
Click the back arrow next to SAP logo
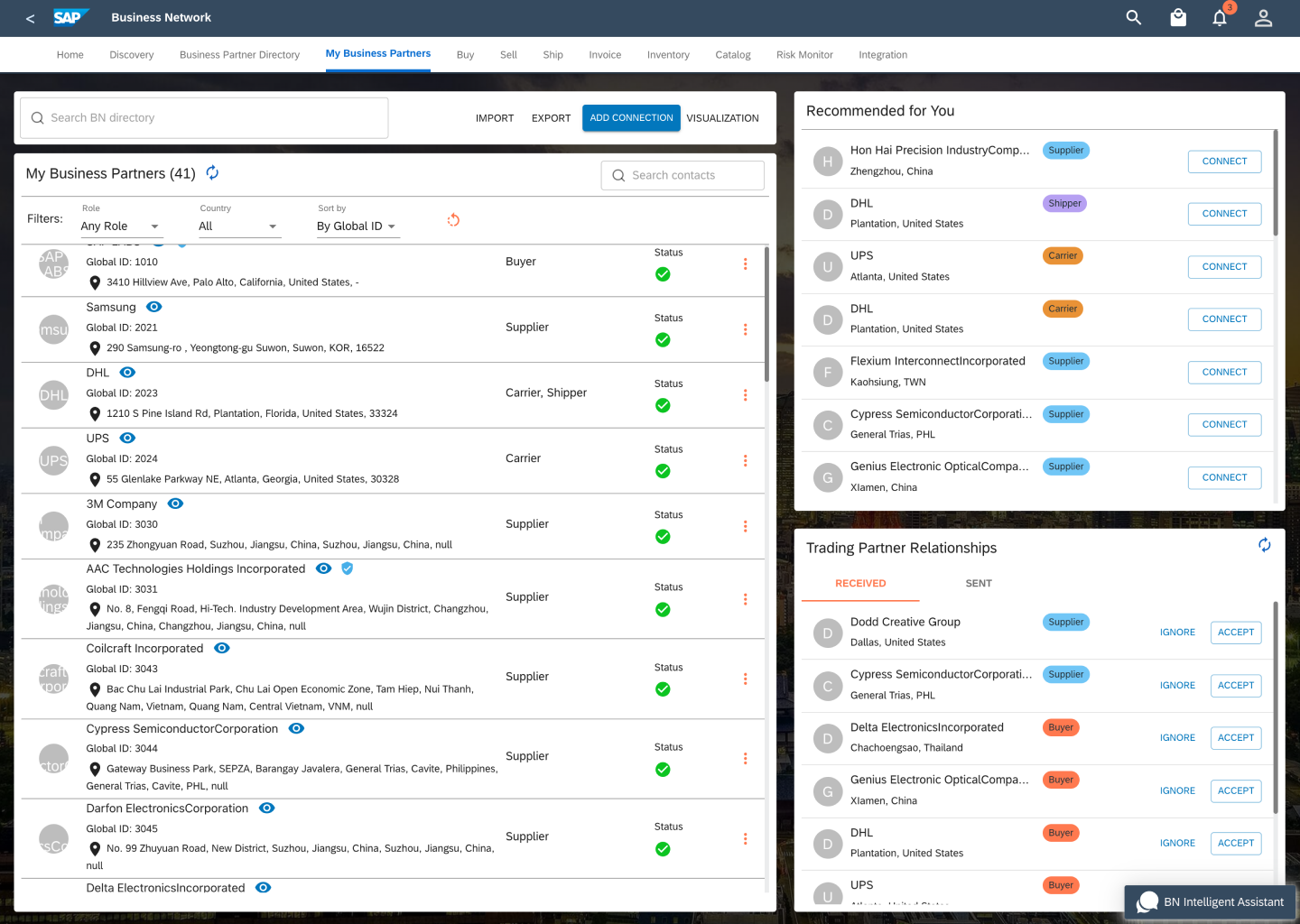pos(30,18)
